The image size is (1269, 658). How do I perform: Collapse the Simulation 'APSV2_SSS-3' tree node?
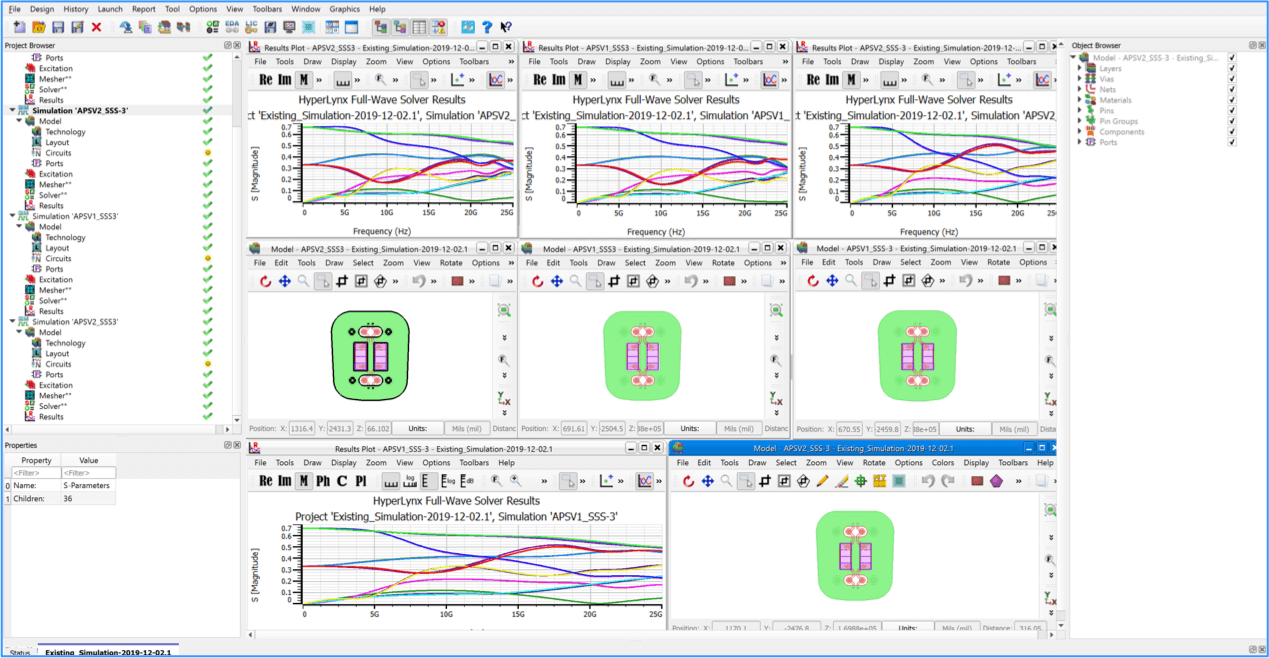[12, 111]
